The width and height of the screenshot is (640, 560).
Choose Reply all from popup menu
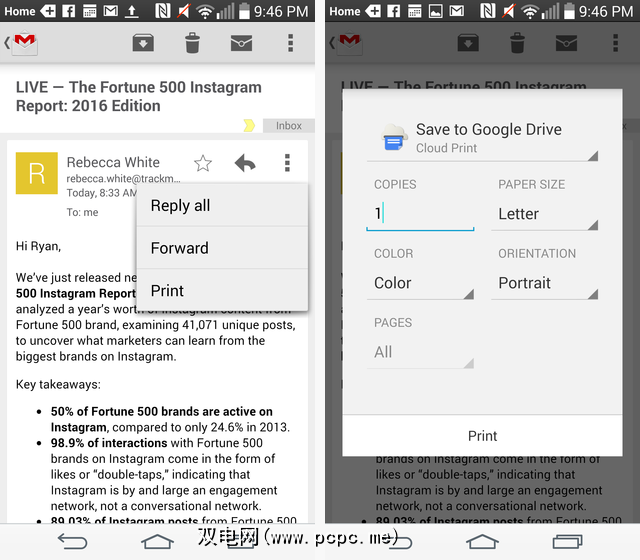(222, 205)
